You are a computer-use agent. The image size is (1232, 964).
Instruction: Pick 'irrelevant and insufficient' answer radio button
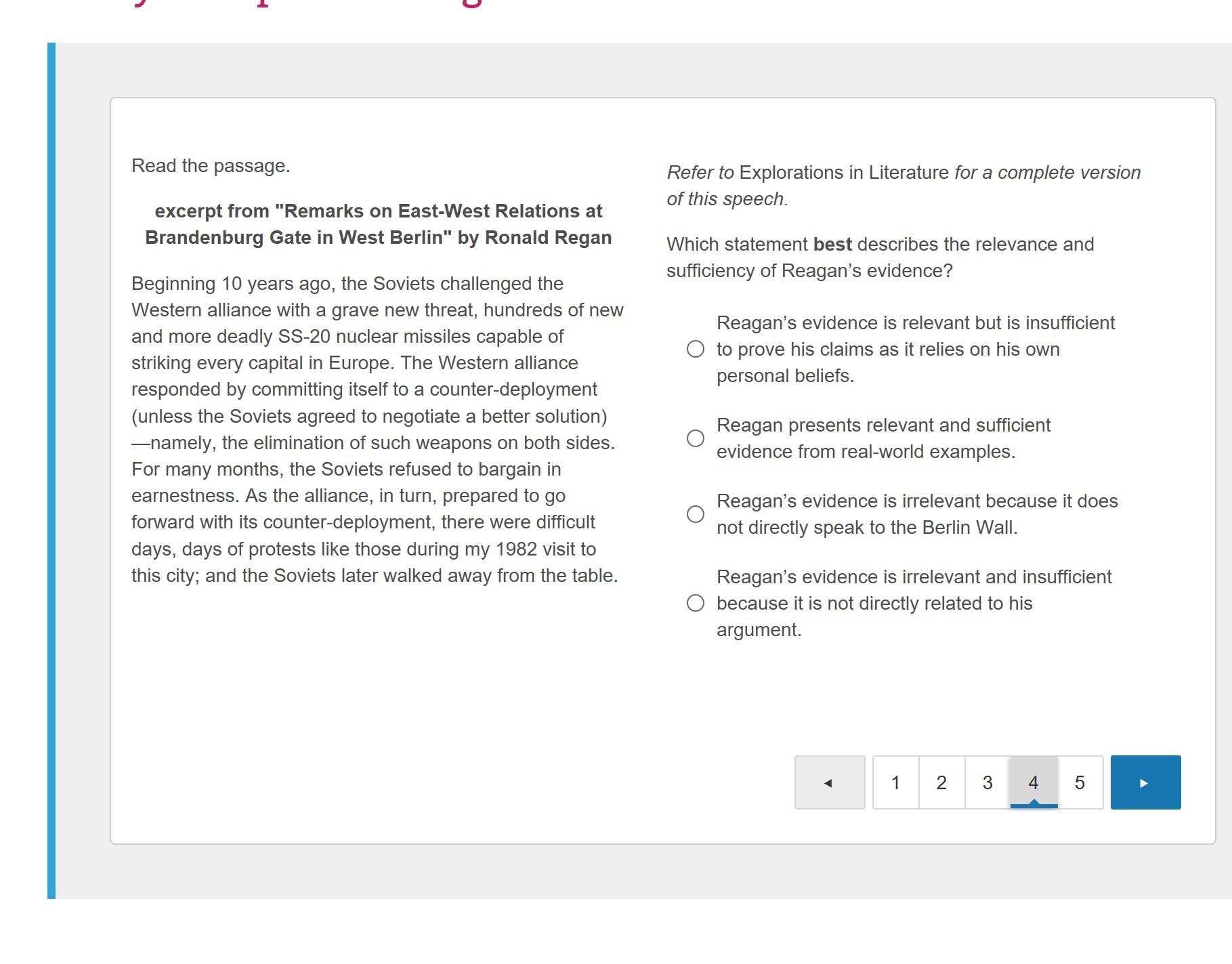coord(696,603)
